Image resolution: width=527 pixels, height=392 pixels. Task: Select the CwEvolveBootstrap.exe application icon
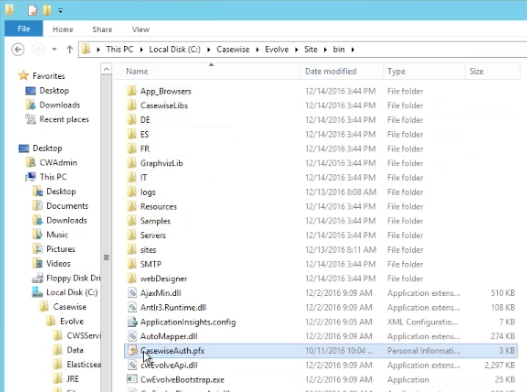132,379
